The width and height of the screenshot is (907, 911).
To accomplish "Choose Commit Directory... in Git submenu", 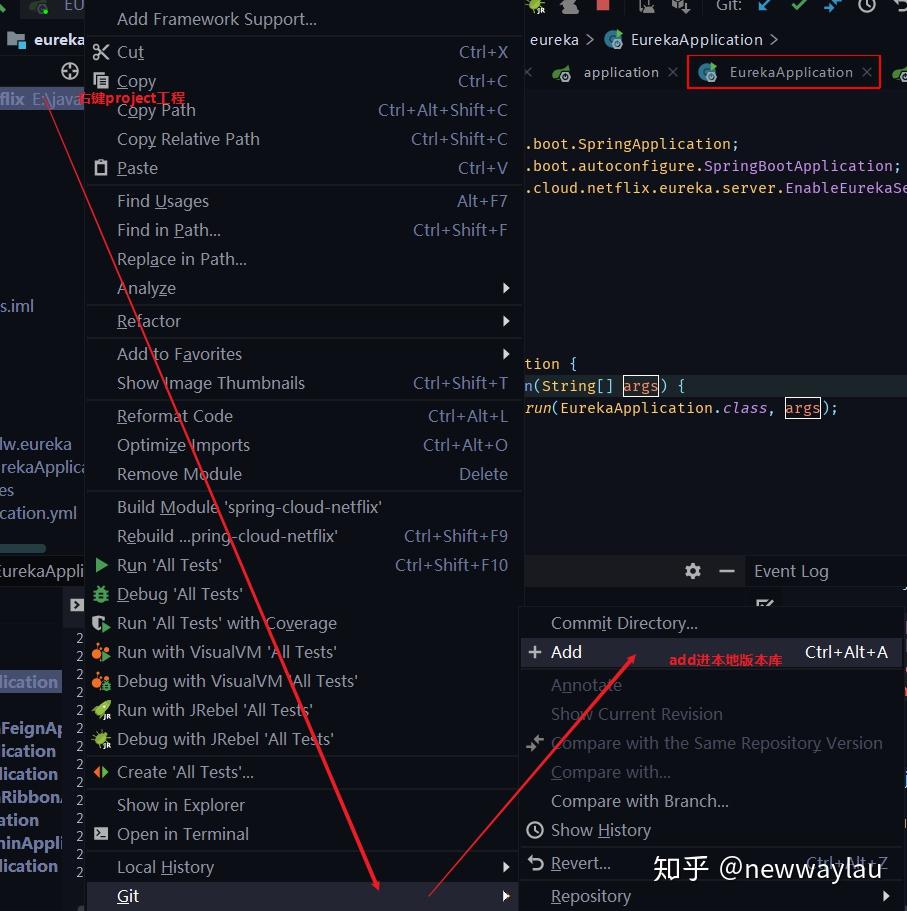I will [x=711, y=623].
